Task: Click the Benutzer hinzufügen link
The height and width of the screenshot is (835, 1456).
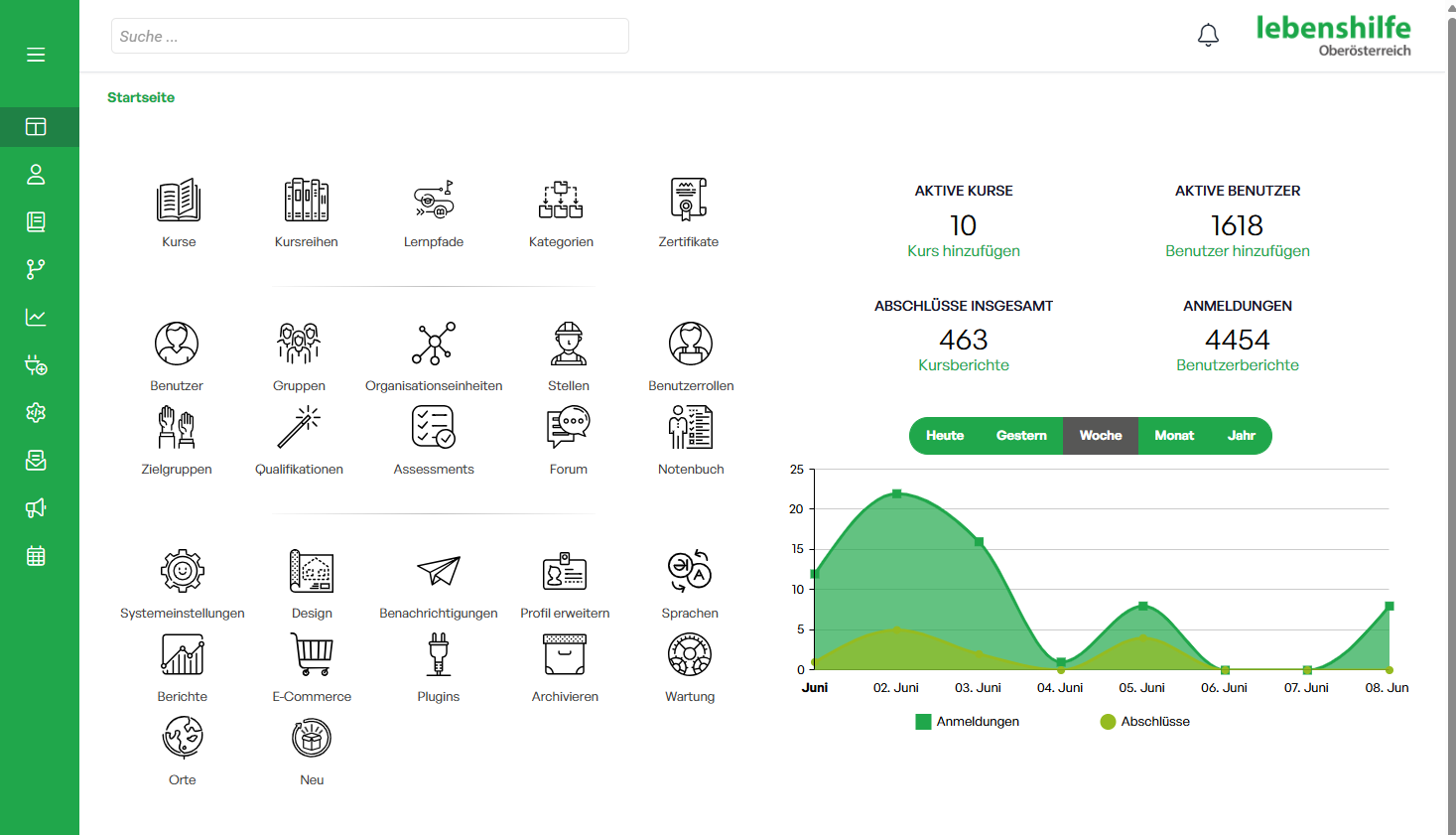Action: (1238, 251)
